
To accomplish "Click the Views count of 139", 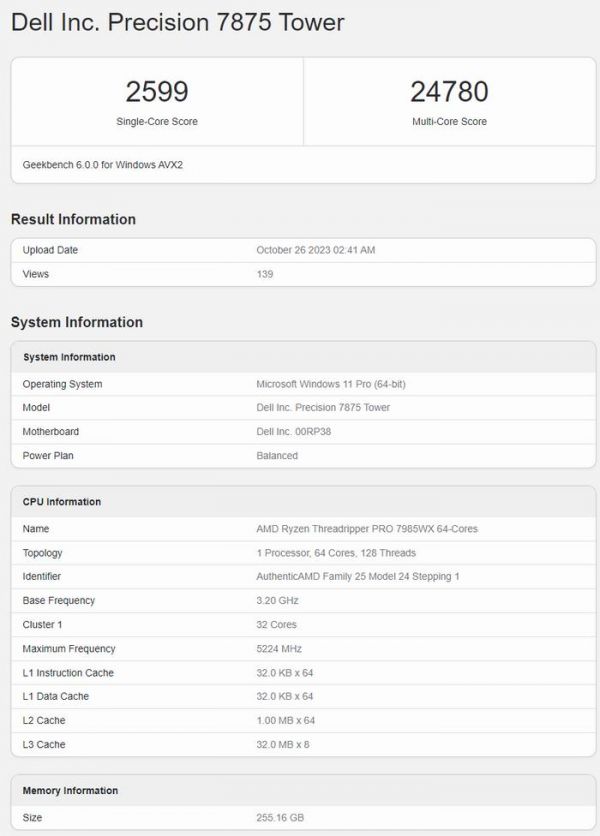I will pos(265,274).
